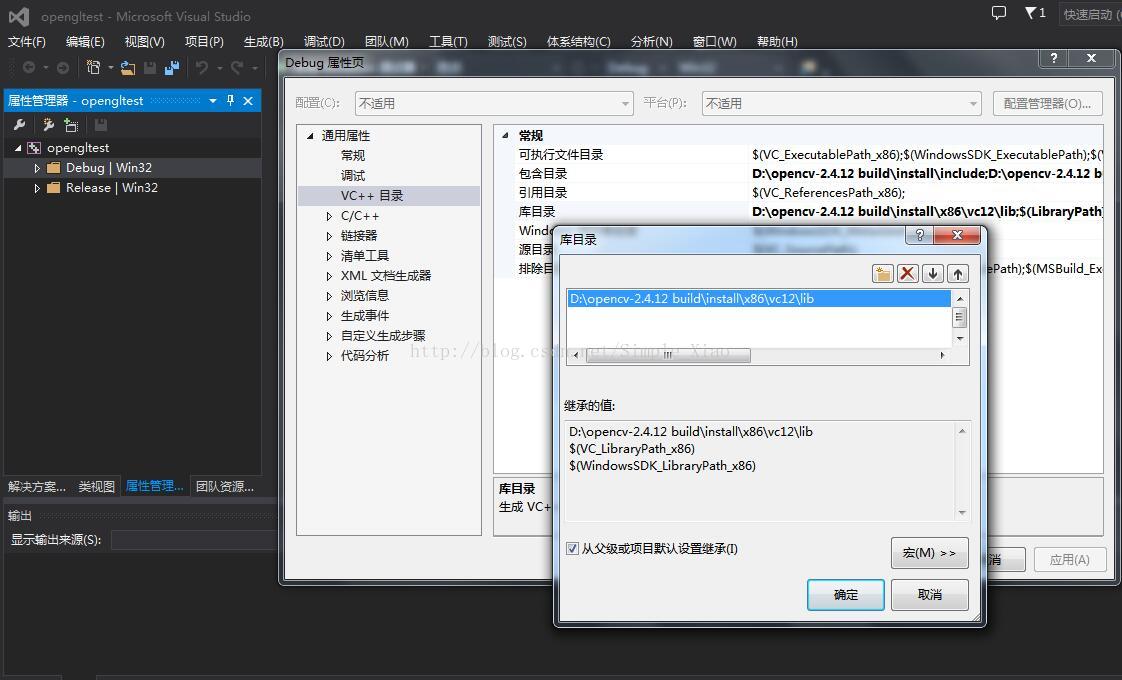This screenshot has height=680, width=1122.
Task: Click the navigate backward icon in main toolbar
Action: click(29, 67)
